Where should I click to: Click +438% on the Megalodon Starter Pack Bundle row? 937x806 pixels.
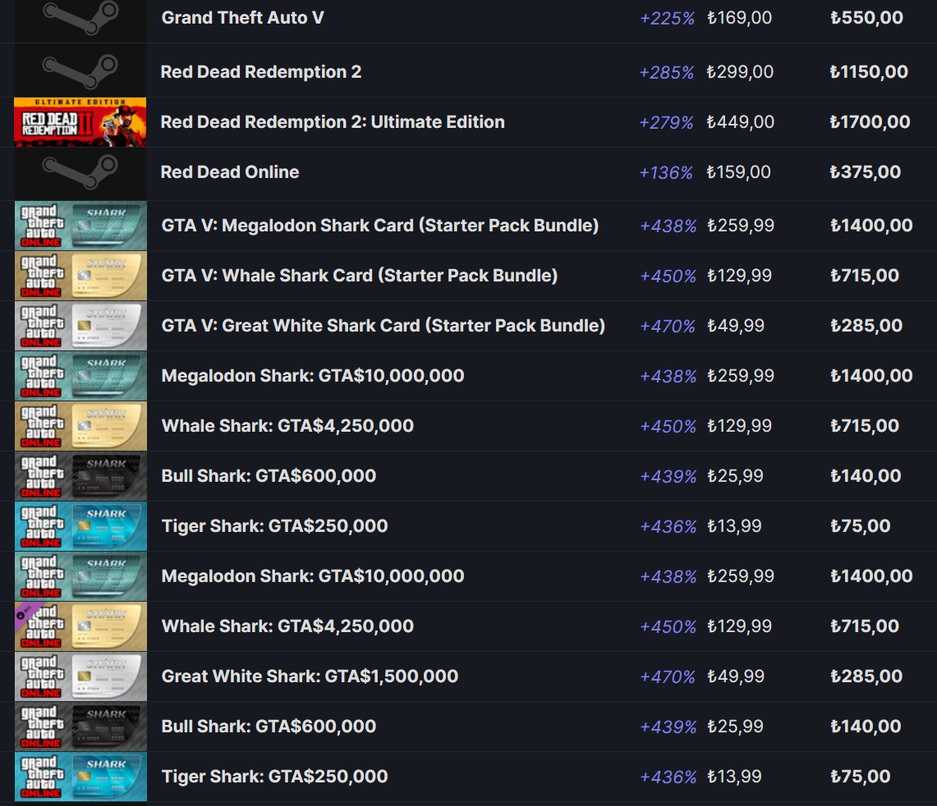[x=668, y=226]
